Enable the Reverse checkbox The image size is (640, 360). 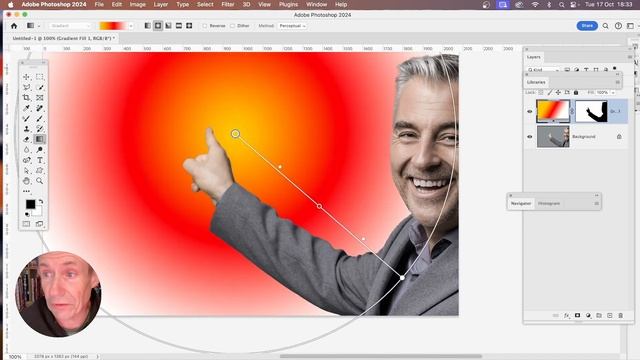[x=205, y=26]
